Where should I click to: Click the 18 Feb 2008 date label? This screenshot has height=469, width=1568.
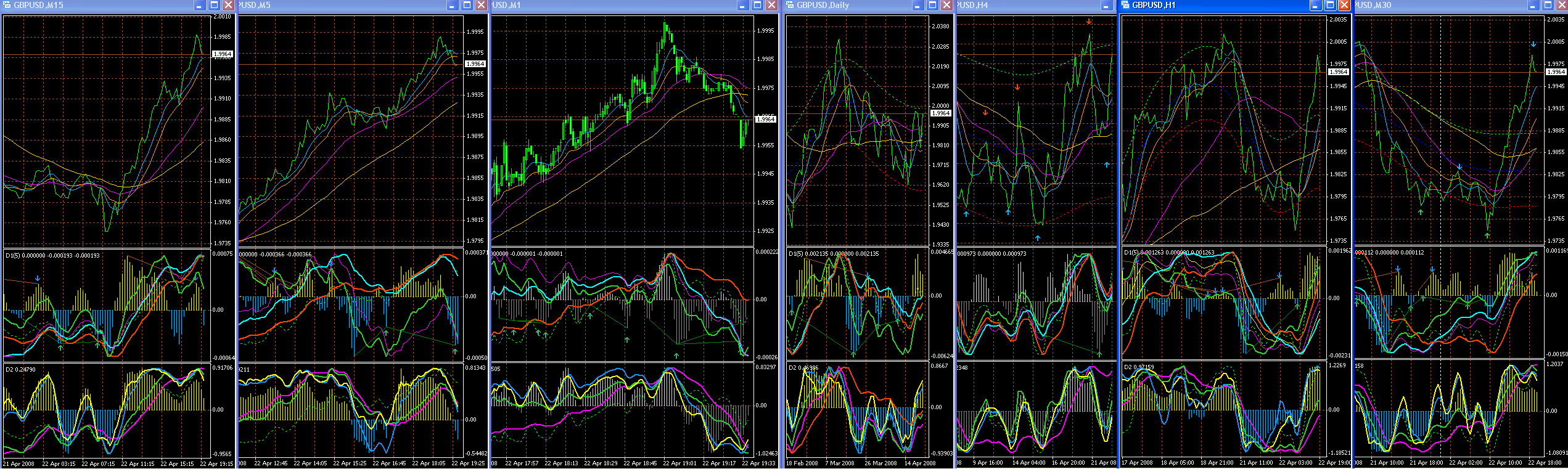pyautogui.click(x=802, y=463)
